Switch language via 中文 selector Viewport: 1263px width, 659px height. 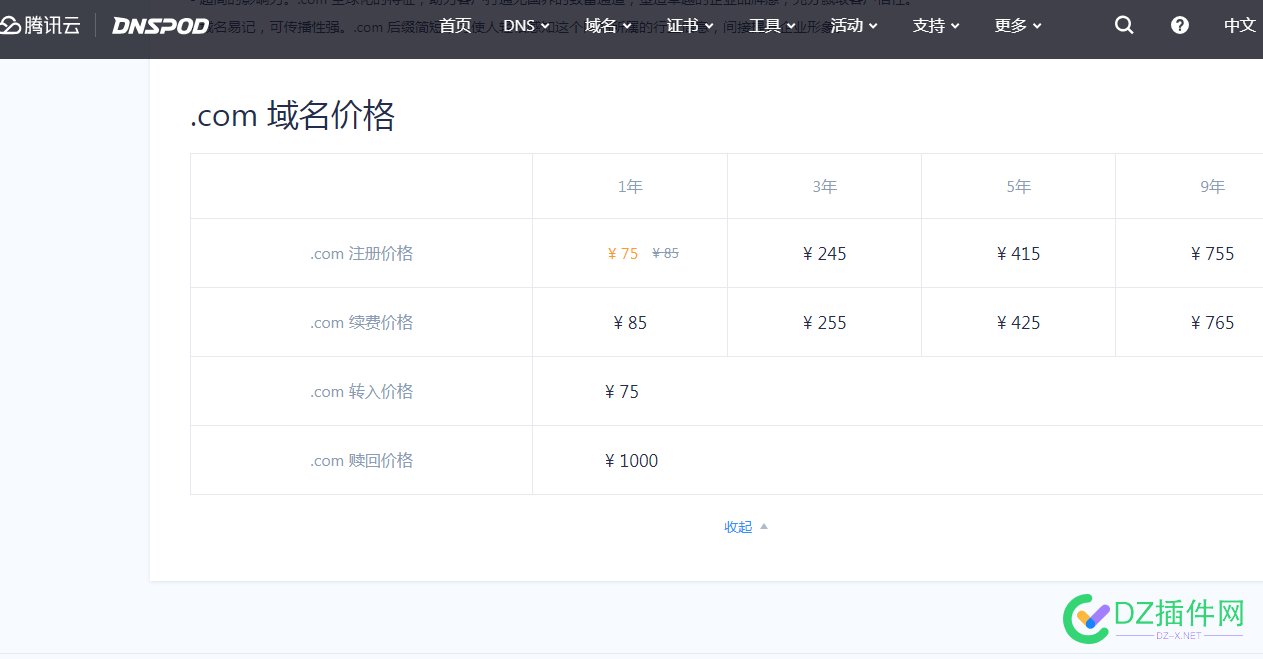(x=1240, y=25)
